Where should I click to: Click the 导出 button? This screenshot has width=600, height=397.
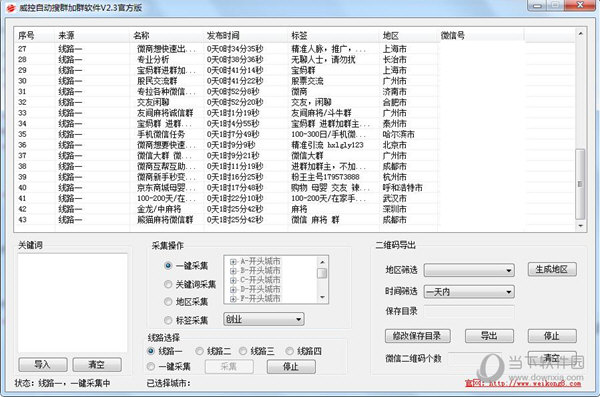coord(489,336)
